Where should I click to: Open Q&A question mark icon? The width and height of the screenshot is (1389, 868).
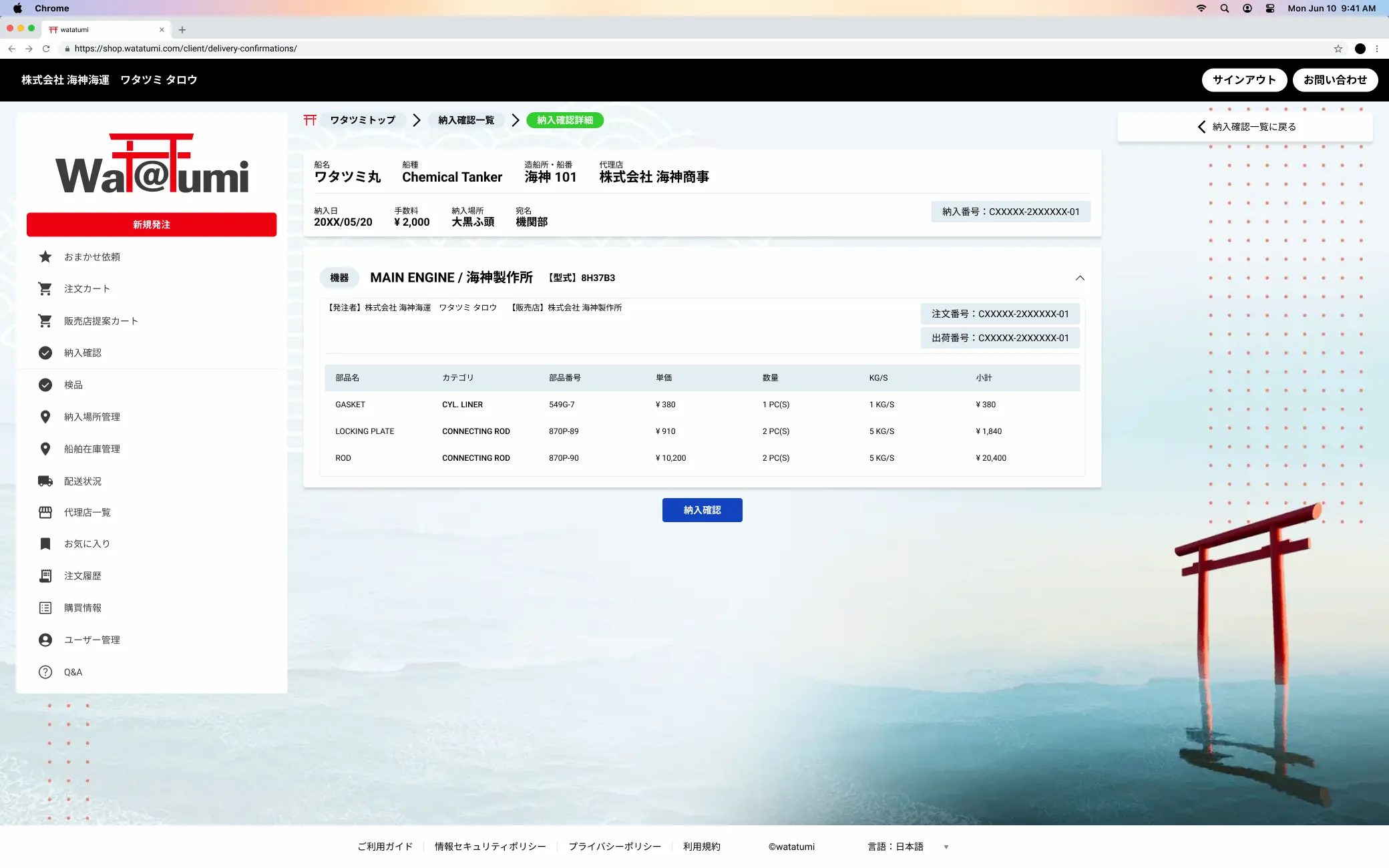45,672
